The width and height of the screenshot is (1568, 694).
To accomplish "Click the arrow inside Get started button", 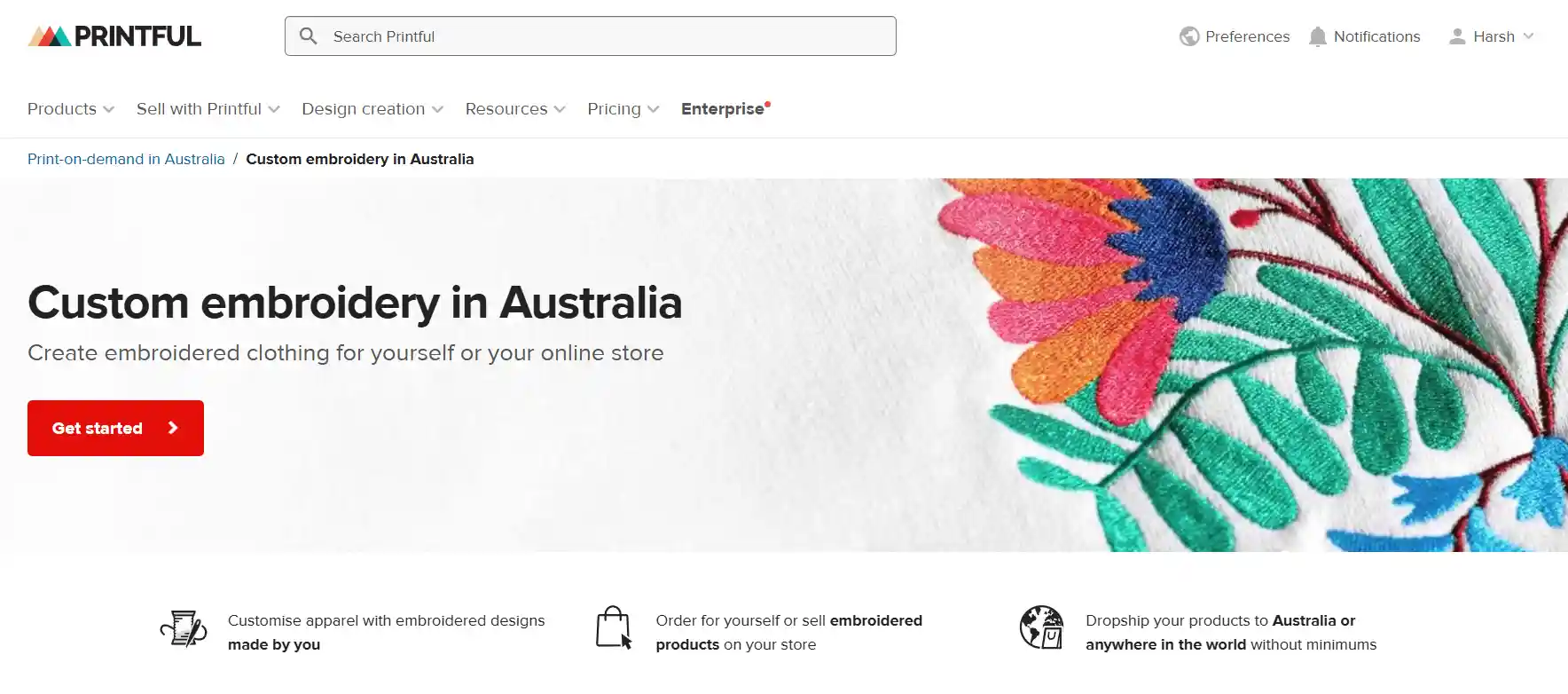I will coord(173,428).
